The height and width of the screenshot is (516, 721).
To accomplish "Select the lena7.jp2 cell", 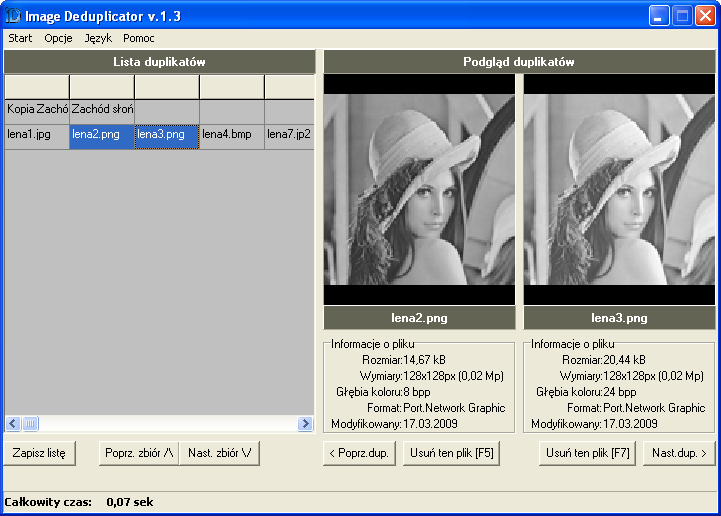I will (289, 137).
